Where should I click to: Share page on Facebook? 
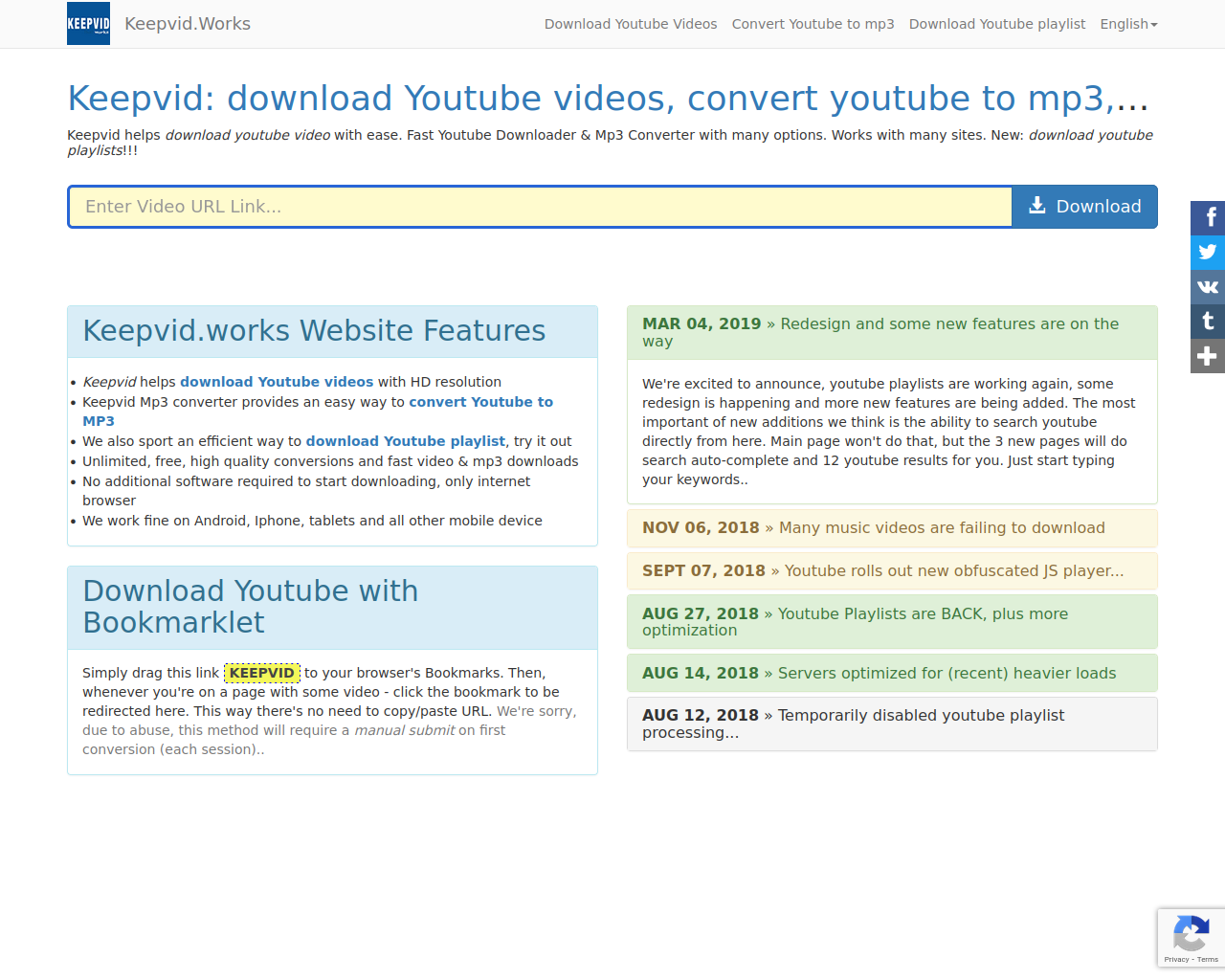pos(1208,217)
